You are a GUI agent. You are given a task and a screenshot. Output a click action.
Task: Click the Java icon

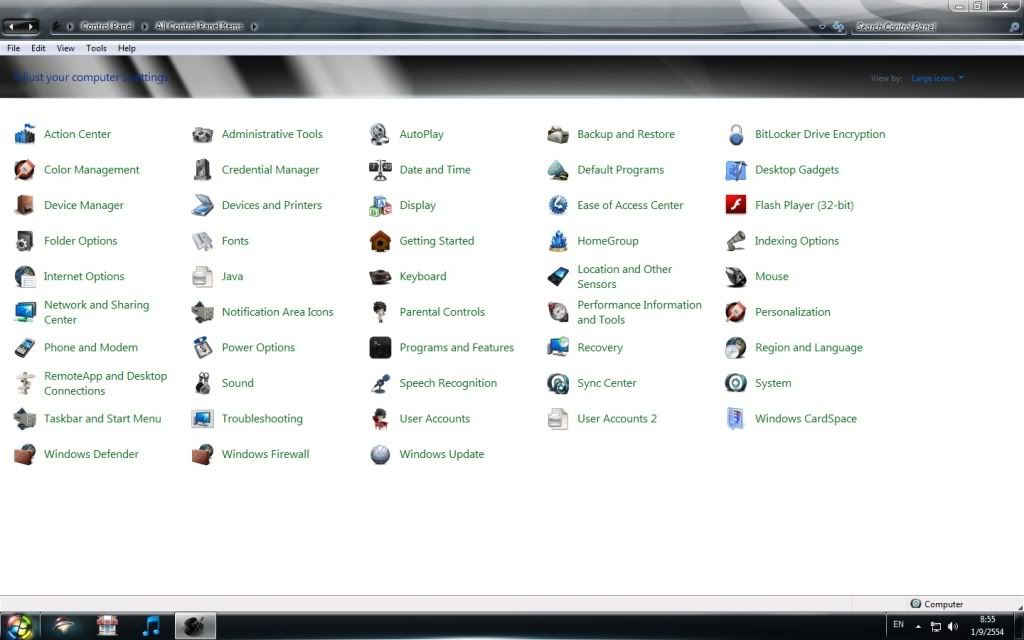202,276
